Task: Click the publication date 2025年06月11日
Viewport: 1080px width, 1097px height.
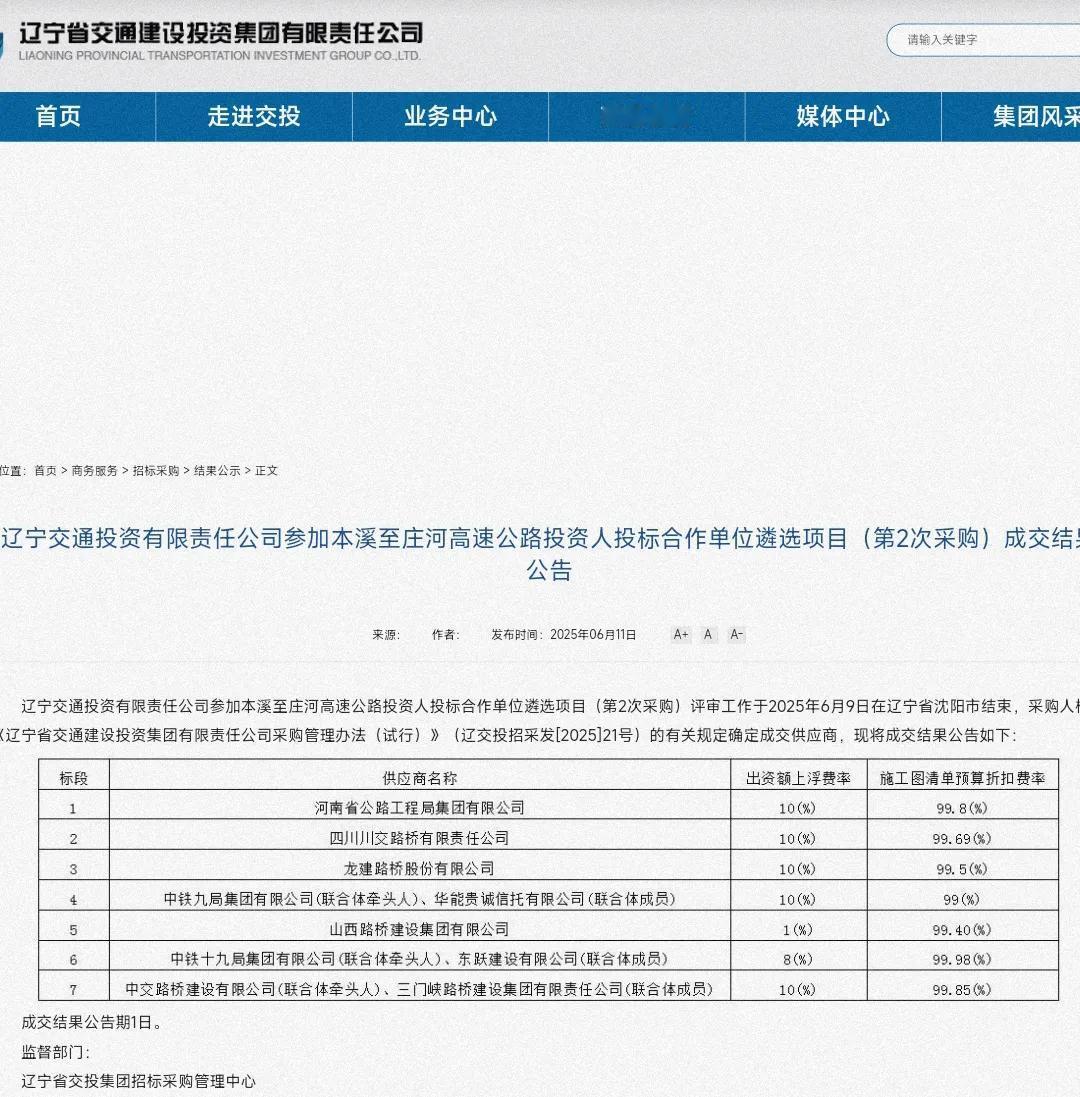Action: click(593, 635)
